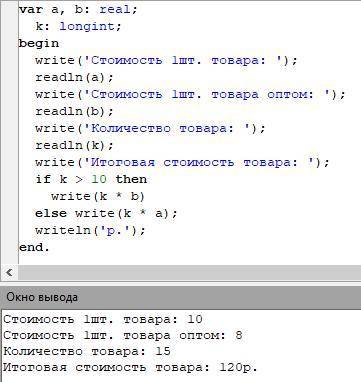
Task: Click the 'end.' keyword line
Action: coord(34,248)
